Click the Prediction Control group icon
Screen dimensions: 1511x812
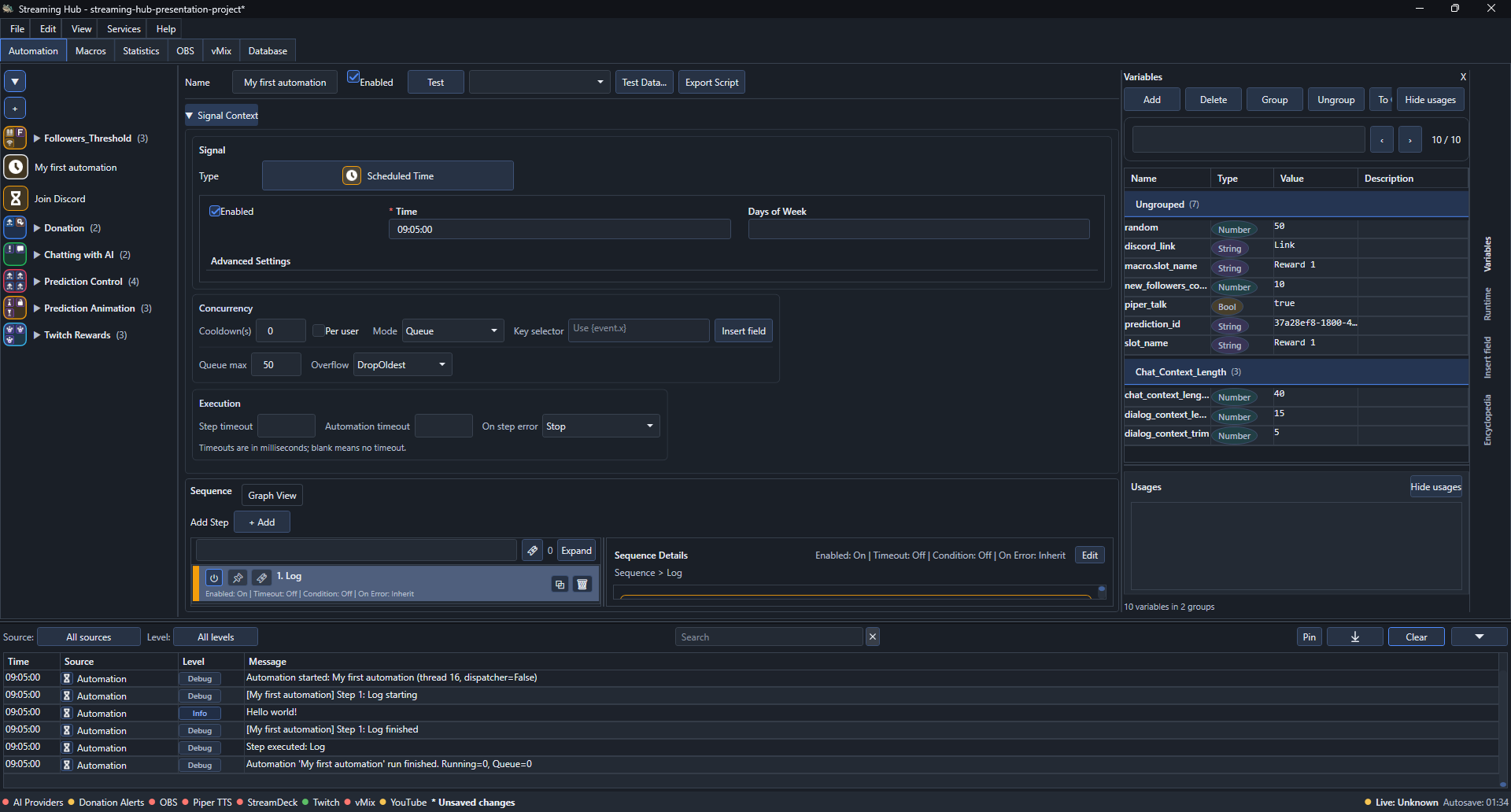click(x=16, y=281)
